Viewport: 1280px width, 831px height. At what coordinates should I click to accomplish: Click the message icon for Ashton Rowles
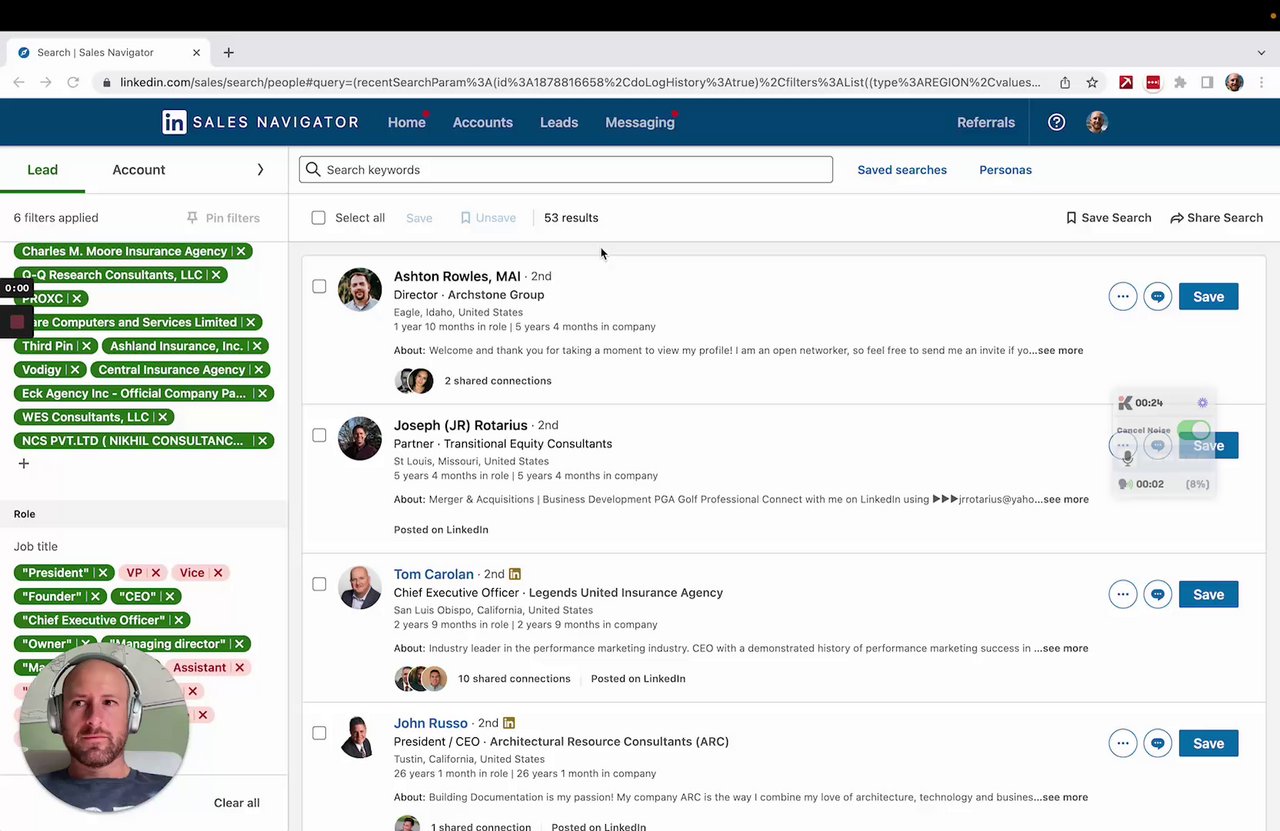(1158, 297)
